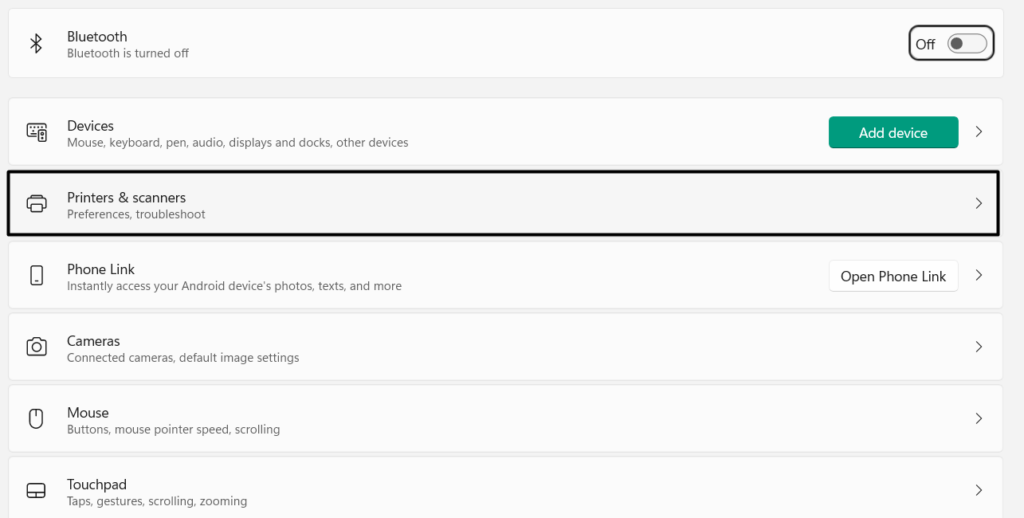Open the Cameras chevron arrow

point(979,347)
